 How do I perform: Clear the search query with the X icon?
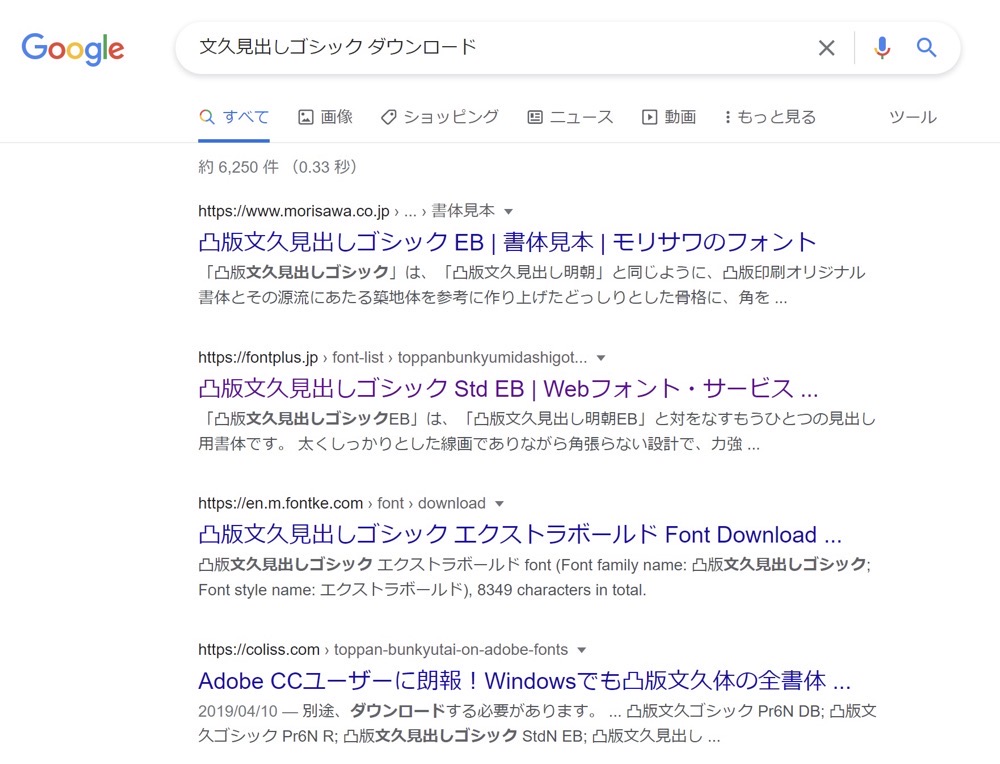point(827,48)
